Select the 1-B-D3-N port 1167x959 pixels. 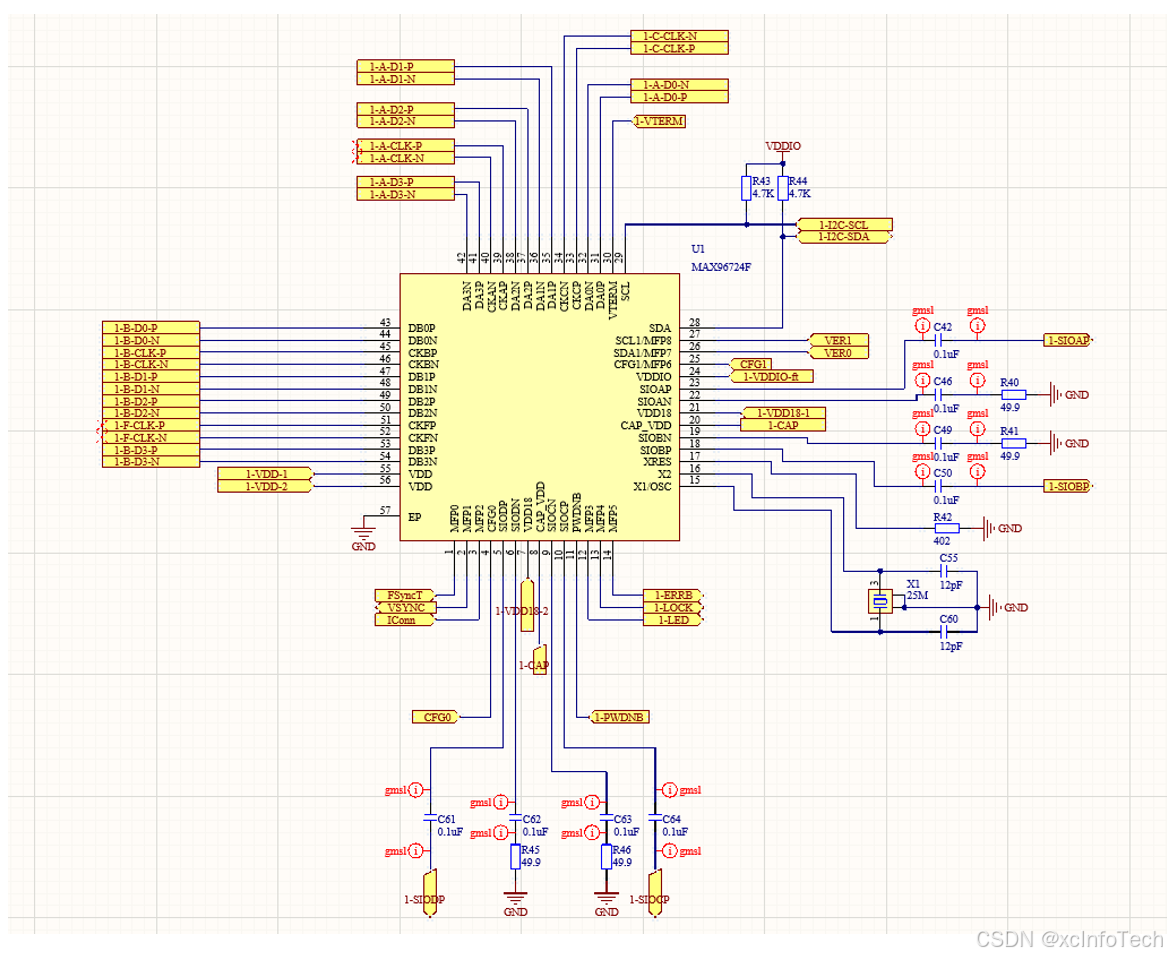pyautogui.click(x=150, y=462)
